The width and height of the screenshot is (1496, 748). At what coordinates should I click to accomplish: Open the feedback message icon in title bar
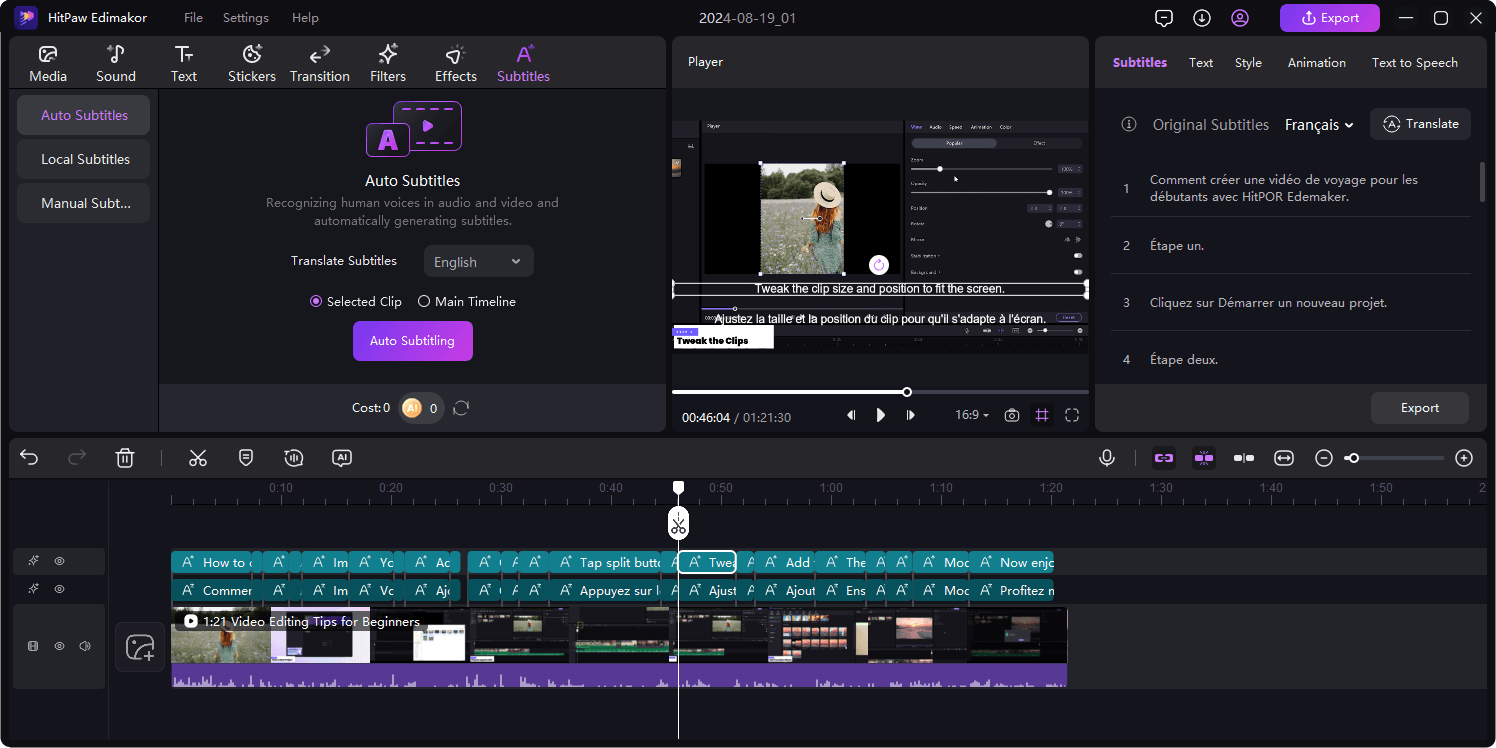[x=1164, y=18]
